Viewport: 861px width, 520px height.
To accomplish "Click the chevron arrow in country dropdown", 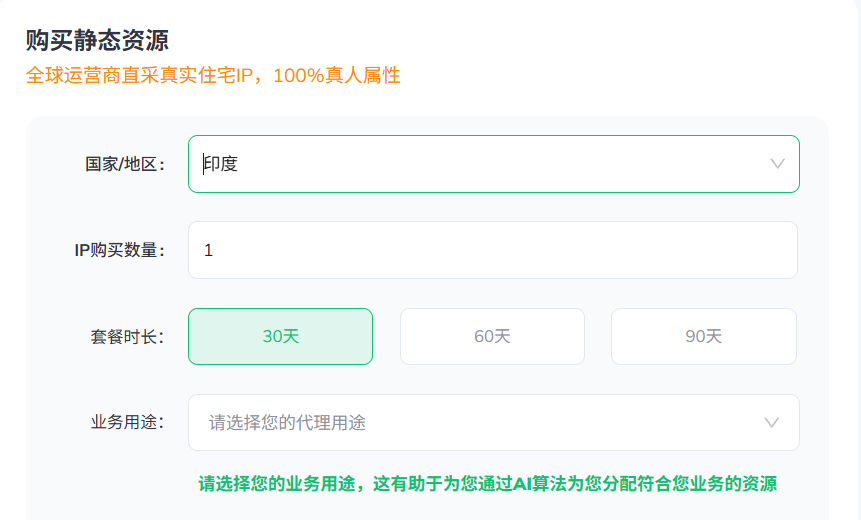I will (777, 164).
